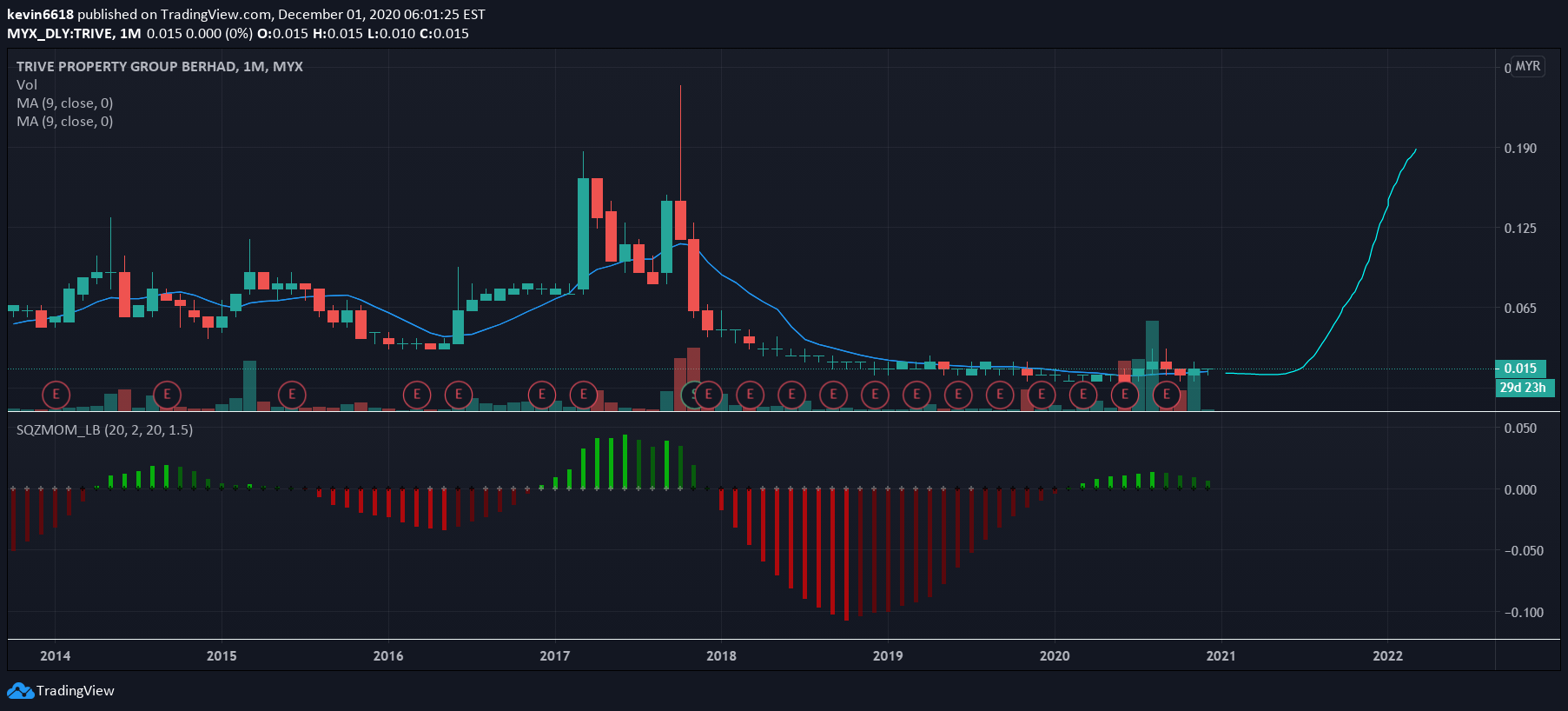Click the 2021 time axis label

(x=1221, y=656)
